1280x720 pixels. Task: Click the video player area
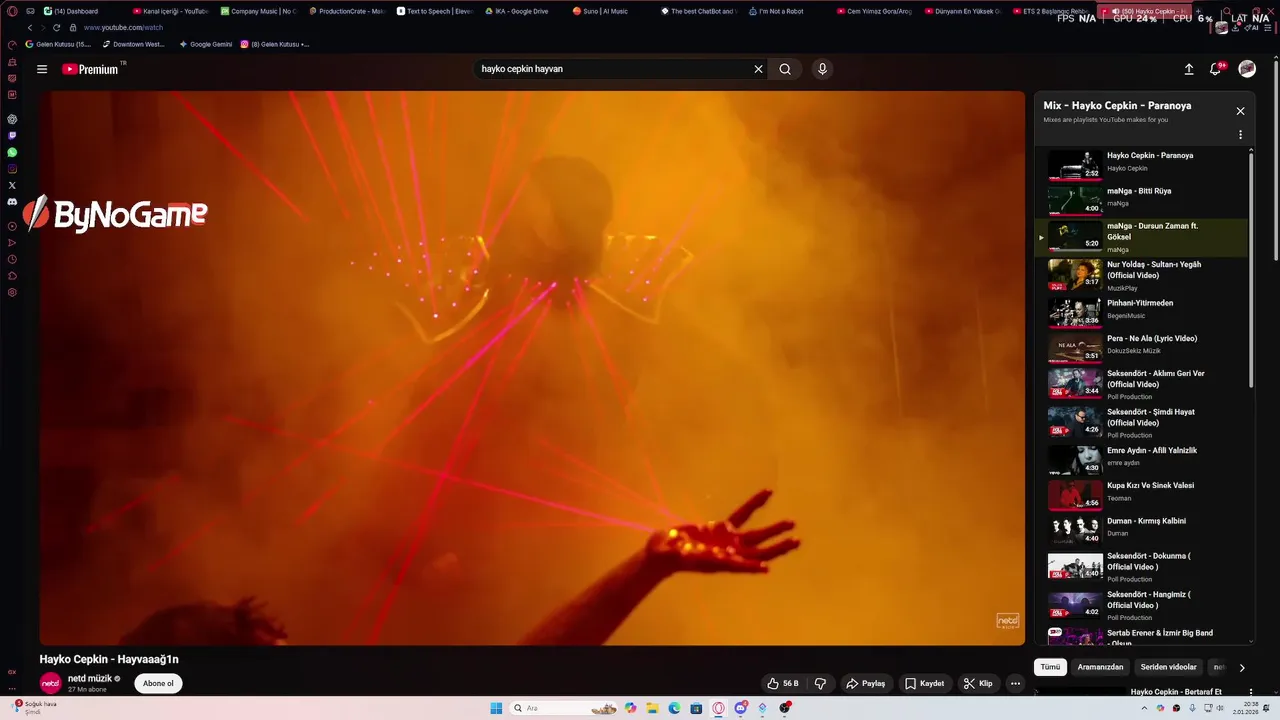(532, 368)
